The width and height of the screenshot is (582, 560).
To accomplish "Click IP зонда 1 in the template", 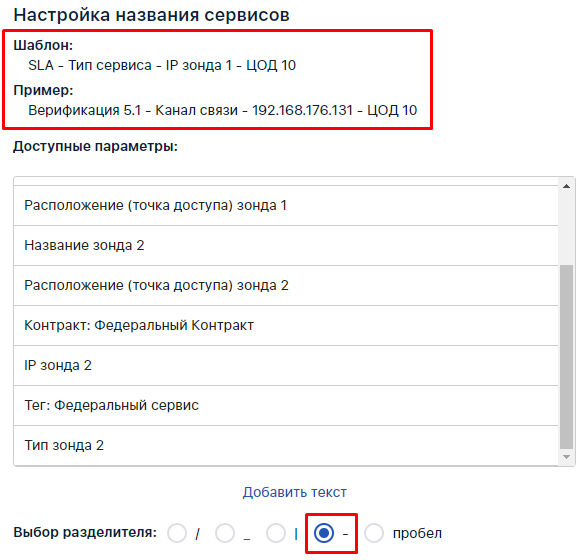I will 199,65.
